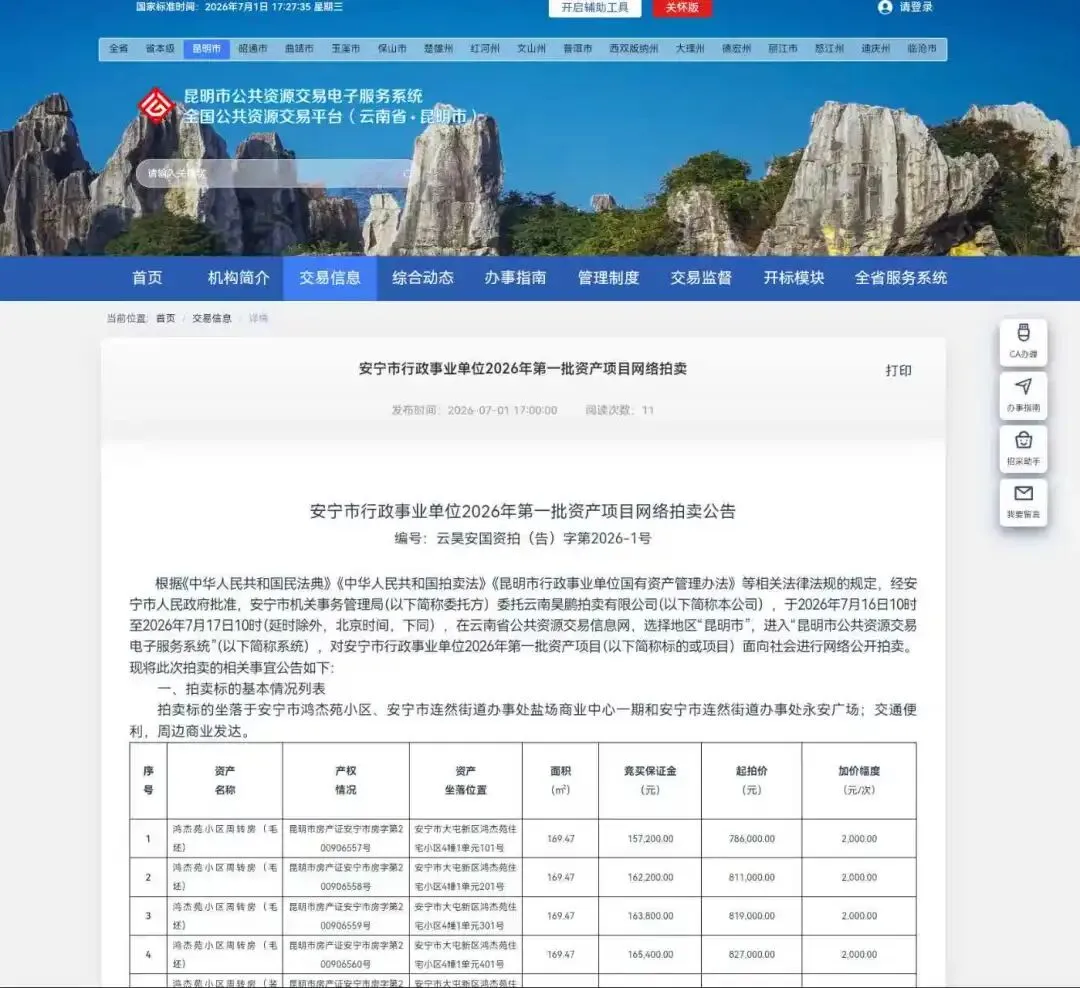Select the 迪庆州 region tab
The width and height of the screenshot is (1080, 988).
[x=875, y=49]
